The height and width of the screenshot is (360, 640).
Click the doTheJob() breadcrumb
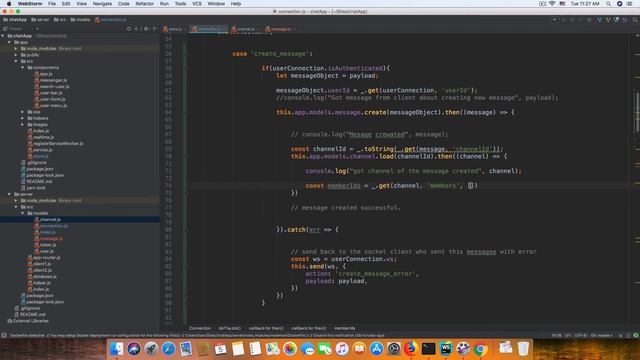(230, 328)
